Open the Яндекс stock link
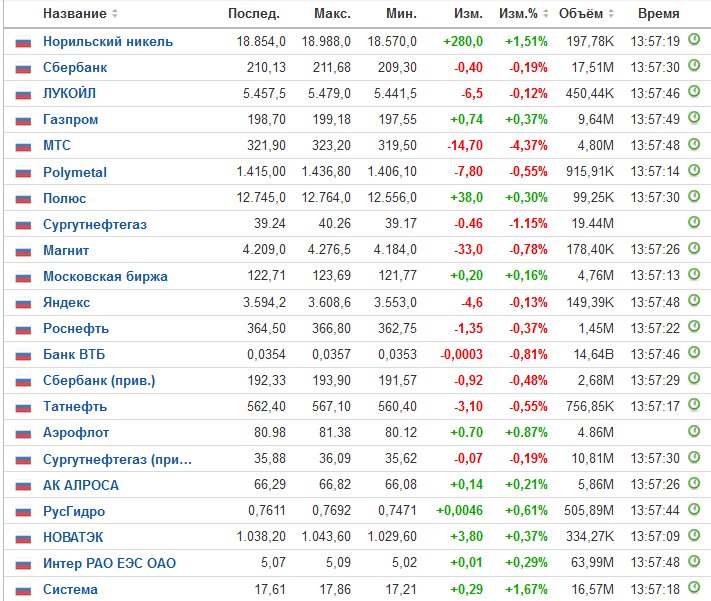Image resolution: width=711 pixels, height=601 pixels. 66,303
